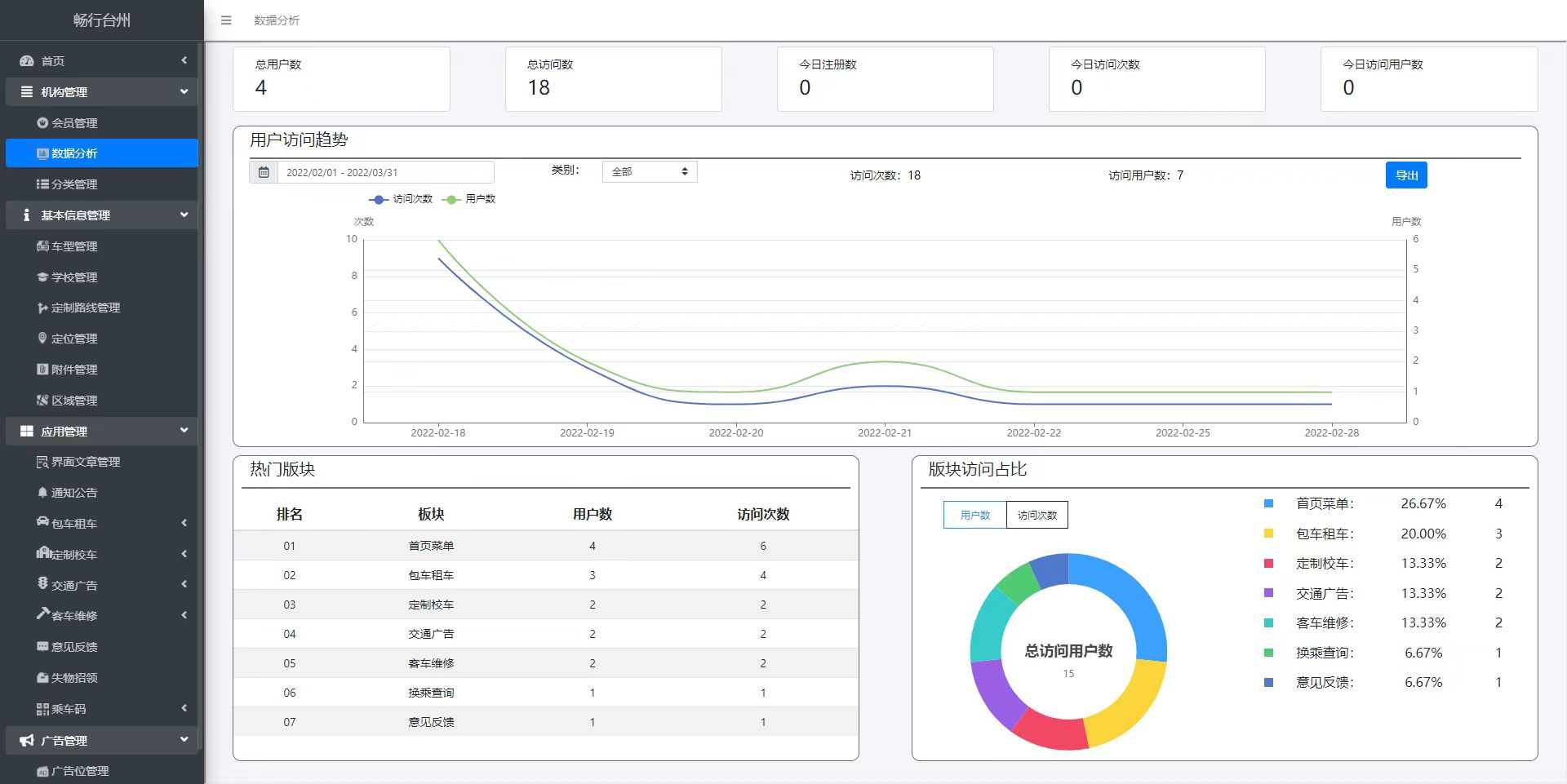The width and height of the screenshot is (1567, 784).
Task: Switch donut chart to 用户数 view
Action: pyautogui.click(x=975, y=516)
